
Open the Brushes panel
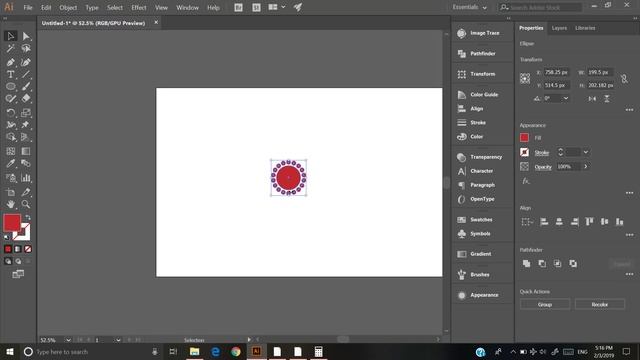474,275
